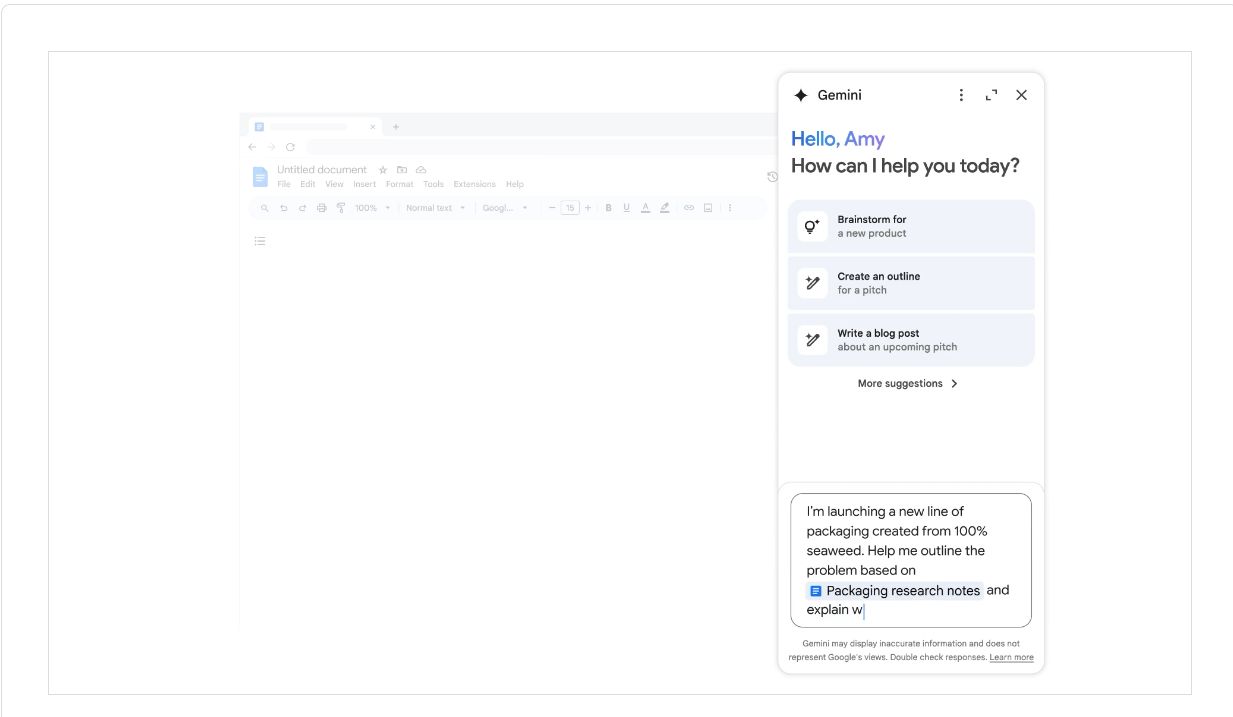
Task: Activate the paint format tool
Action: [x=341, y=208]
